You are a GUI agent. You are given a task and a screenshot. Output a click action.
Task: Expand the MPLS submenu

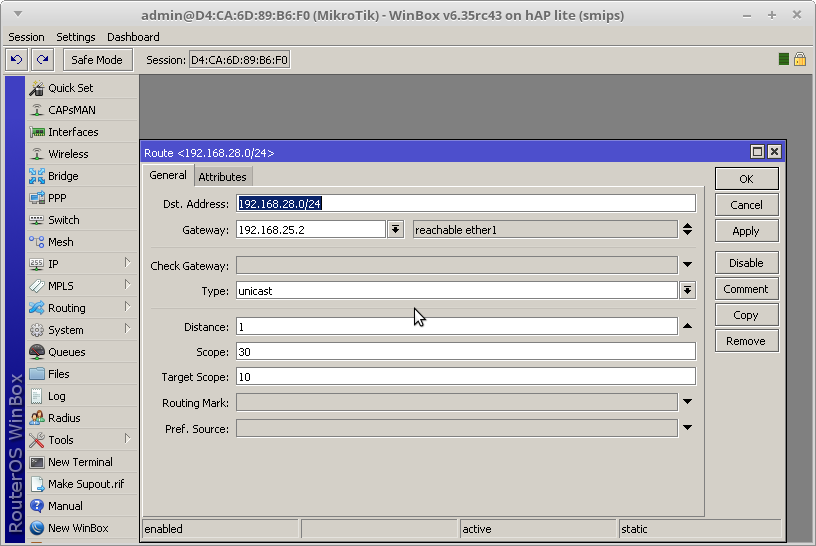[128, 285]
